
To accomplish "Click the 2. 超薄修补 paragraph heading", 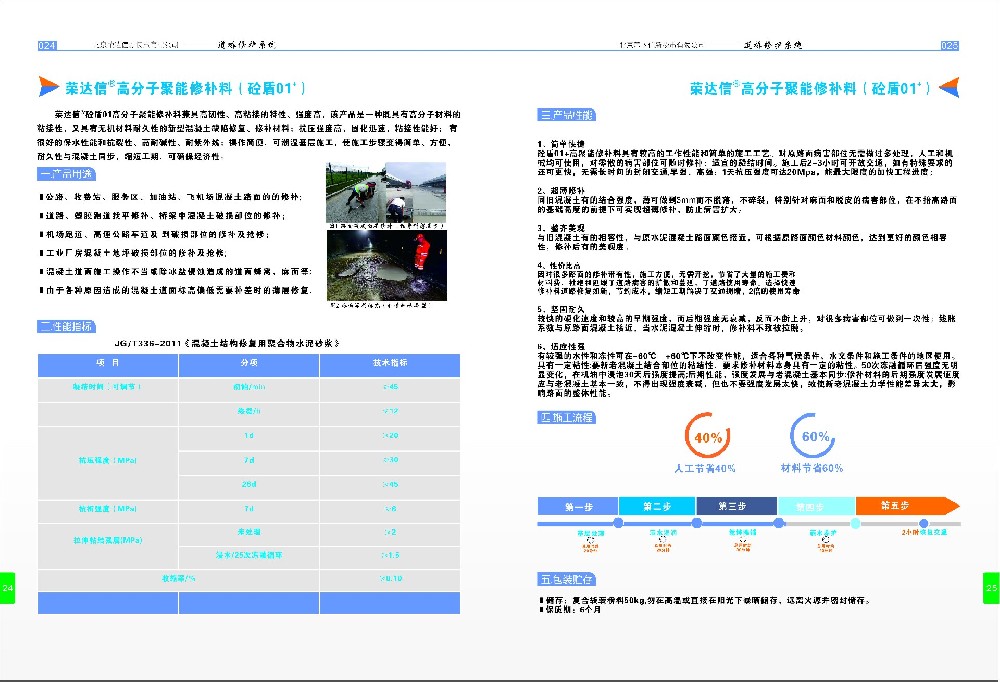I will click(561, 191).
